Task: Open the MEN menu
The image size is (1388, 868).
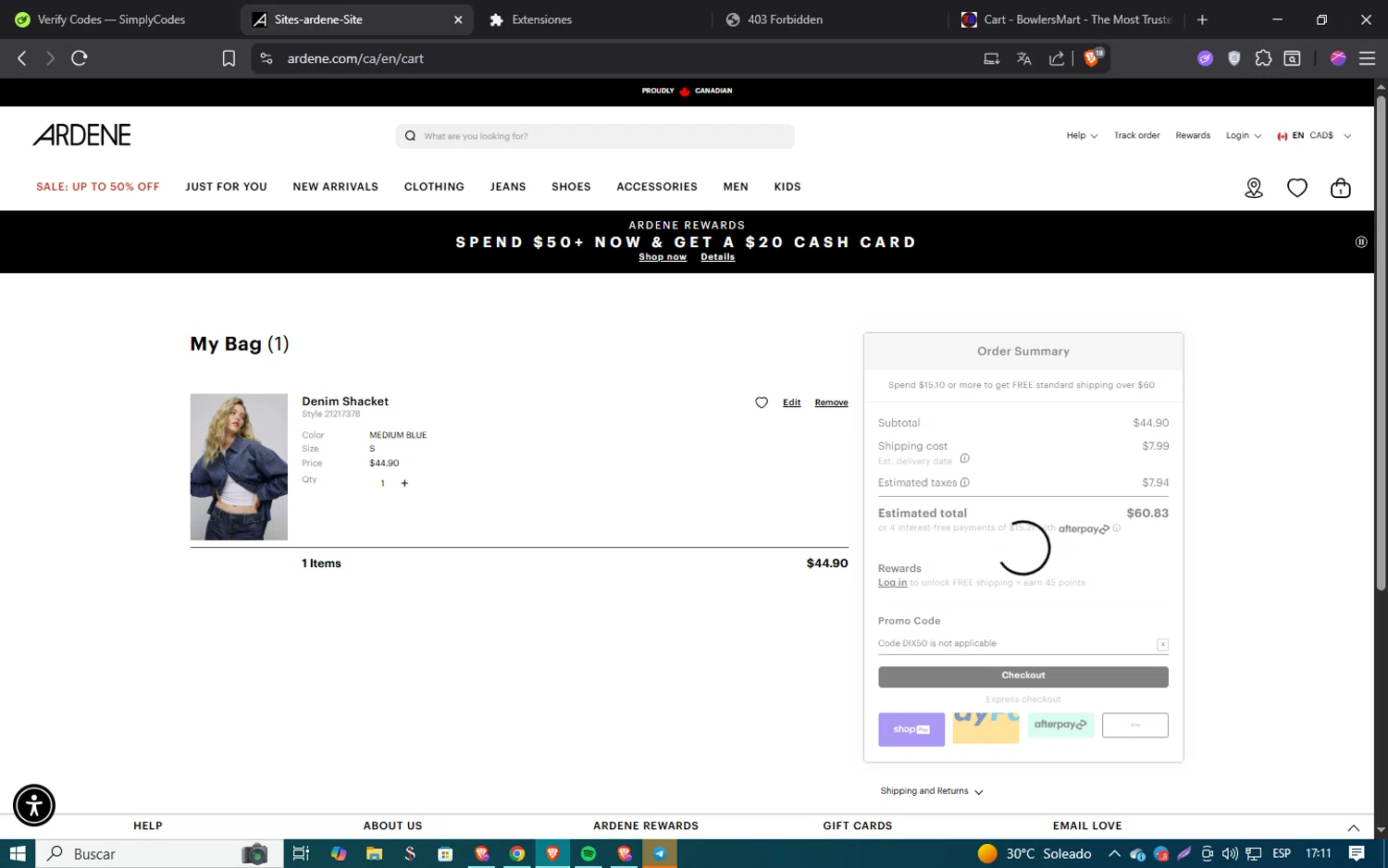Action: click(x=736, y=187)
